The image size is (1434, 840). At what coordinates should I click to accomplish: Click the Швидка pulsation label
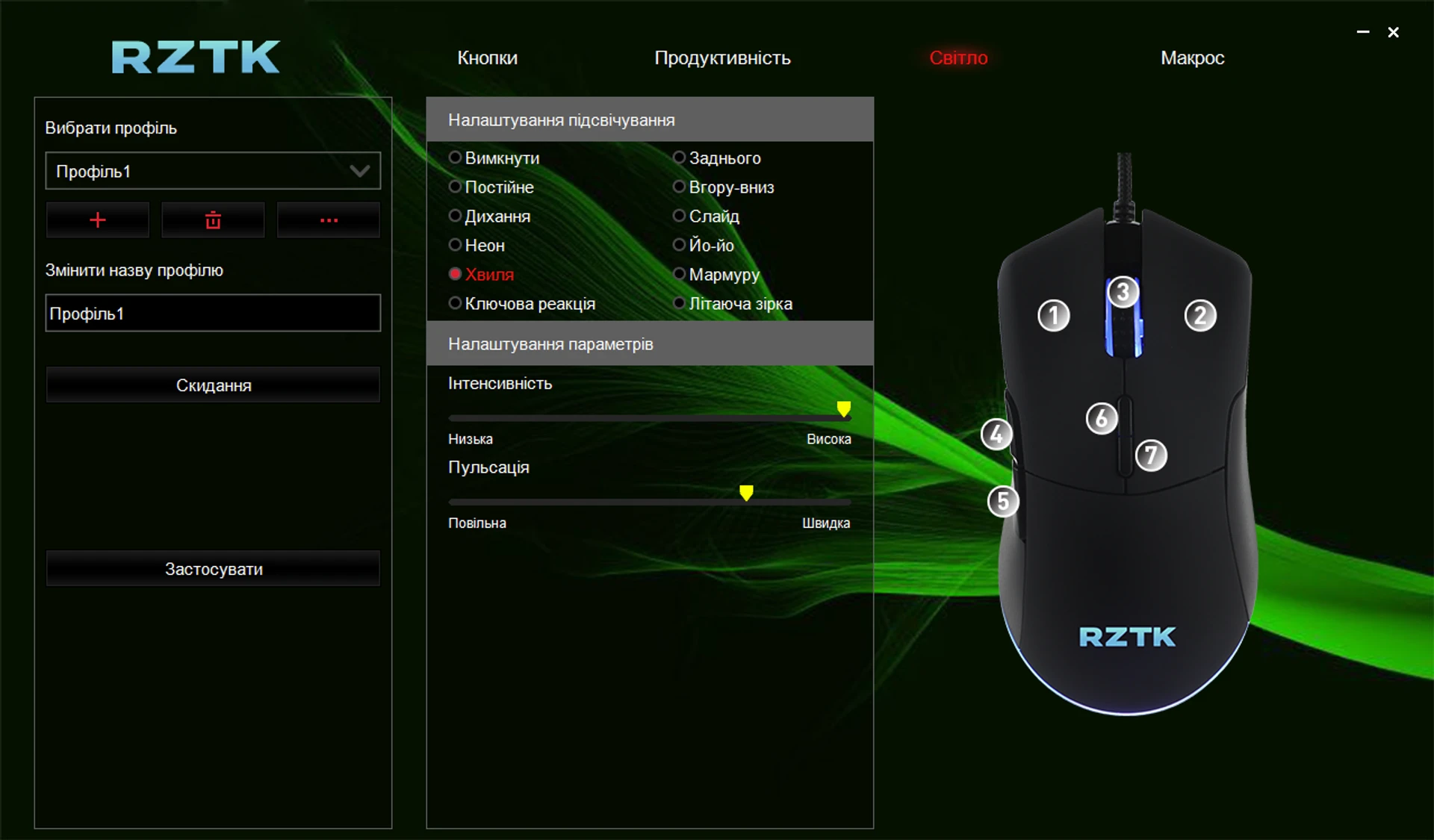826,523
